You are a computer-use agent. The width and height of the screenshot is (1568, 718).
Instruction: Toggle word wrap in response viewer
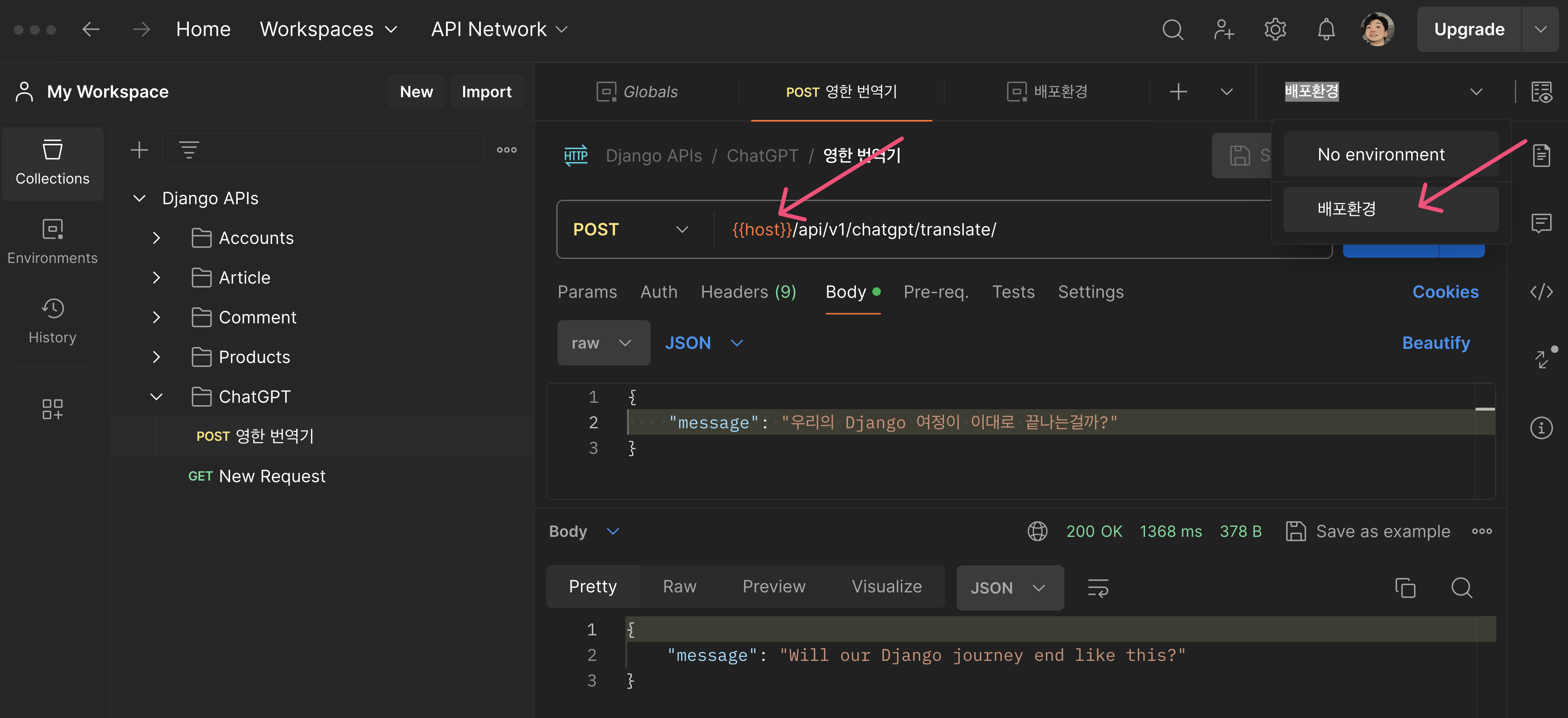[x=1098, y=587]
